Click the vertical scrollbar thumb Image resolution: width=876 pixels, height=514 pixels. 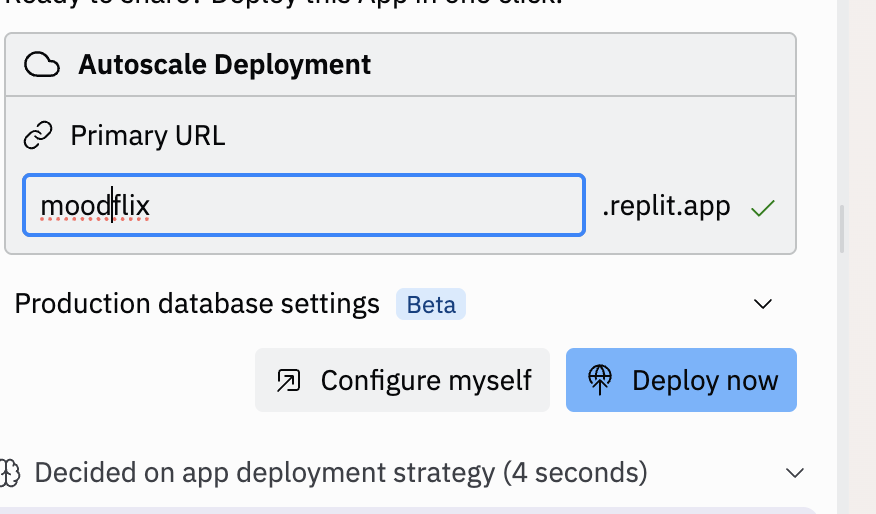point(842,229)
